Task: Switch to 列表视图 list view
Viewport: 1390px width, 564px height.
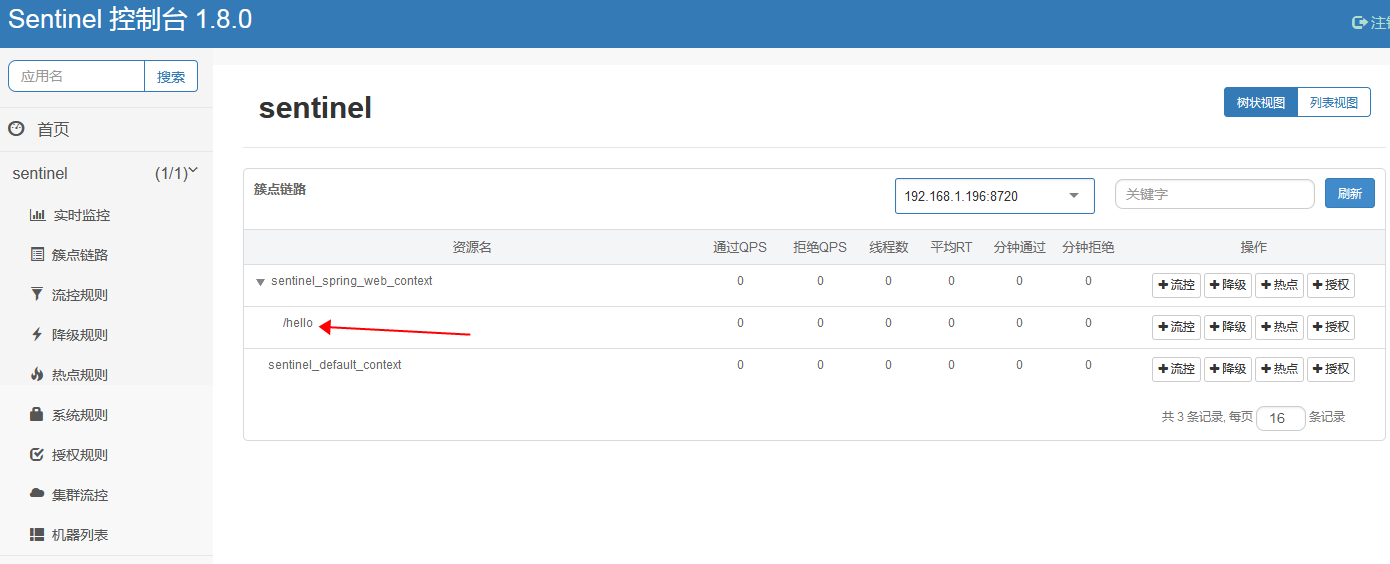Action: click(x=1334, y=102)
